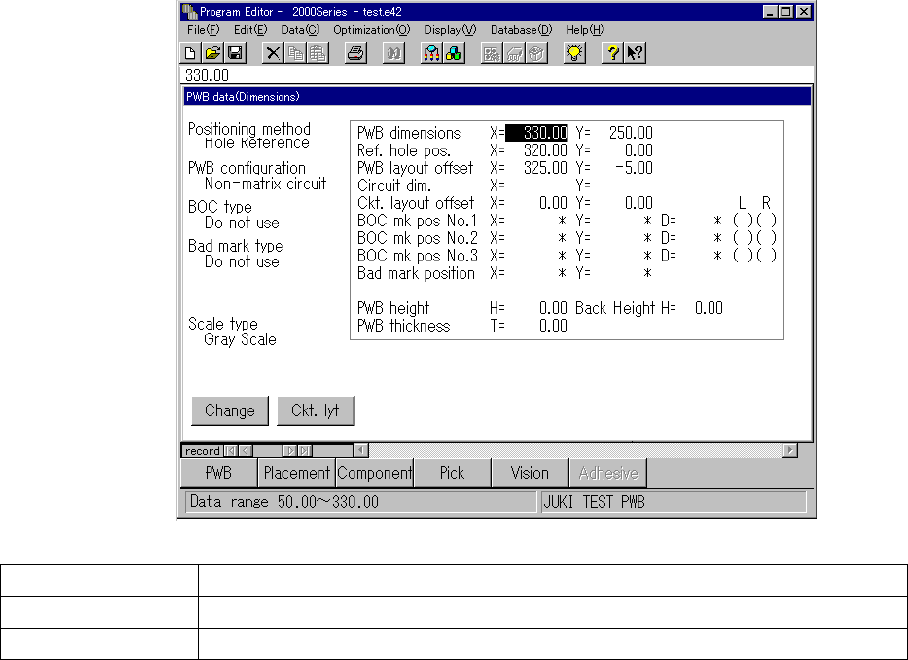Switch to the Placement tab

(296, 473)
